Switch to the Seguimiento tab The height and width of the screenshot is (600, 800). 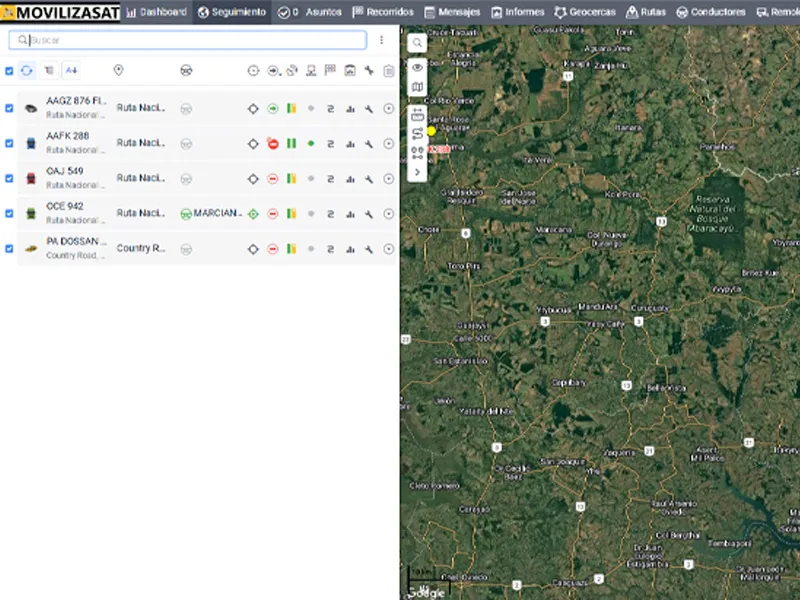click(232, 12)
